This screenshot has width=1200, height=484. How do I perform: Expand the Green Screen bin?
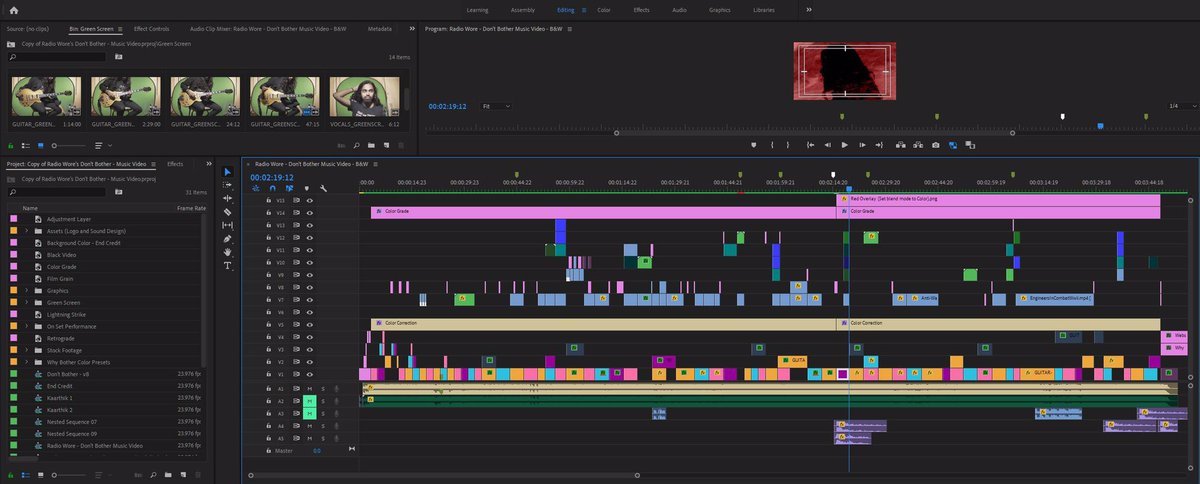click(27, 303)
